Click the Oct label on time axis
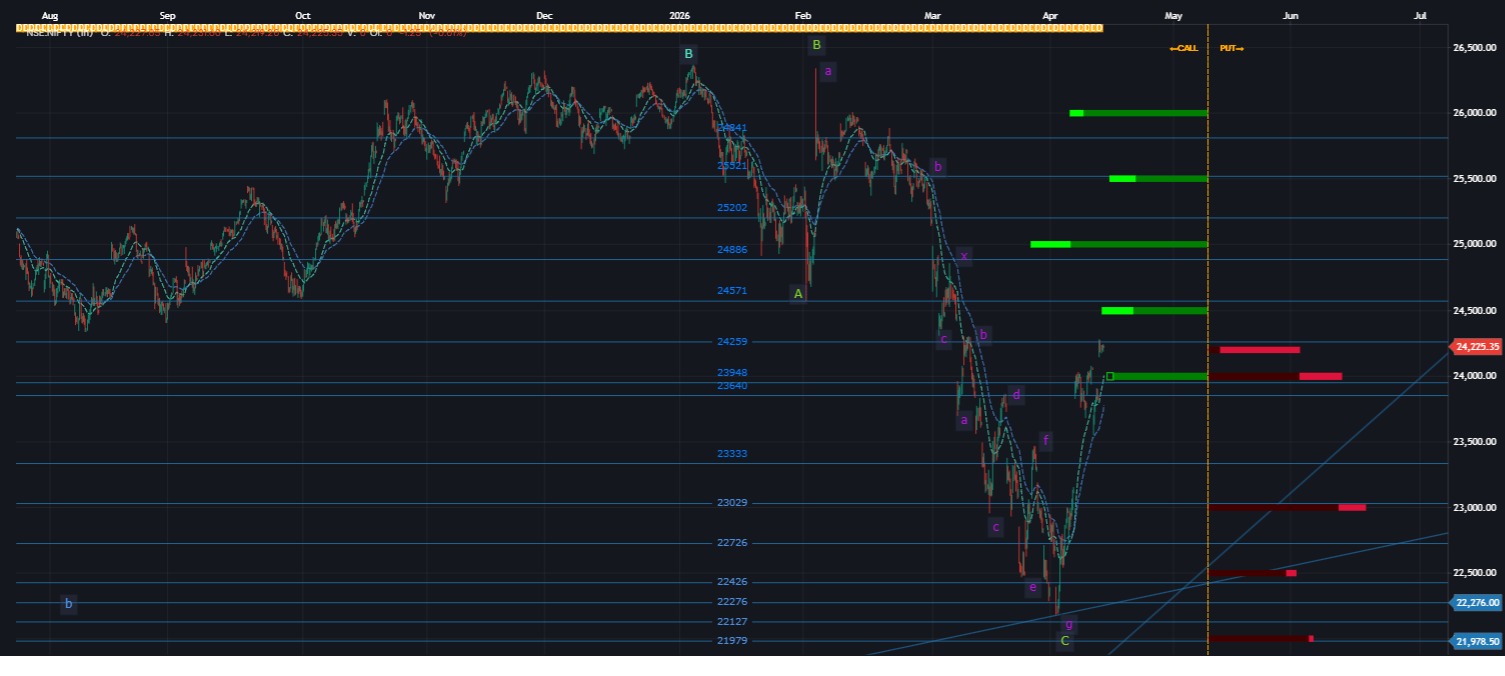Viewport: 1505px width, 676px height. 303,15
